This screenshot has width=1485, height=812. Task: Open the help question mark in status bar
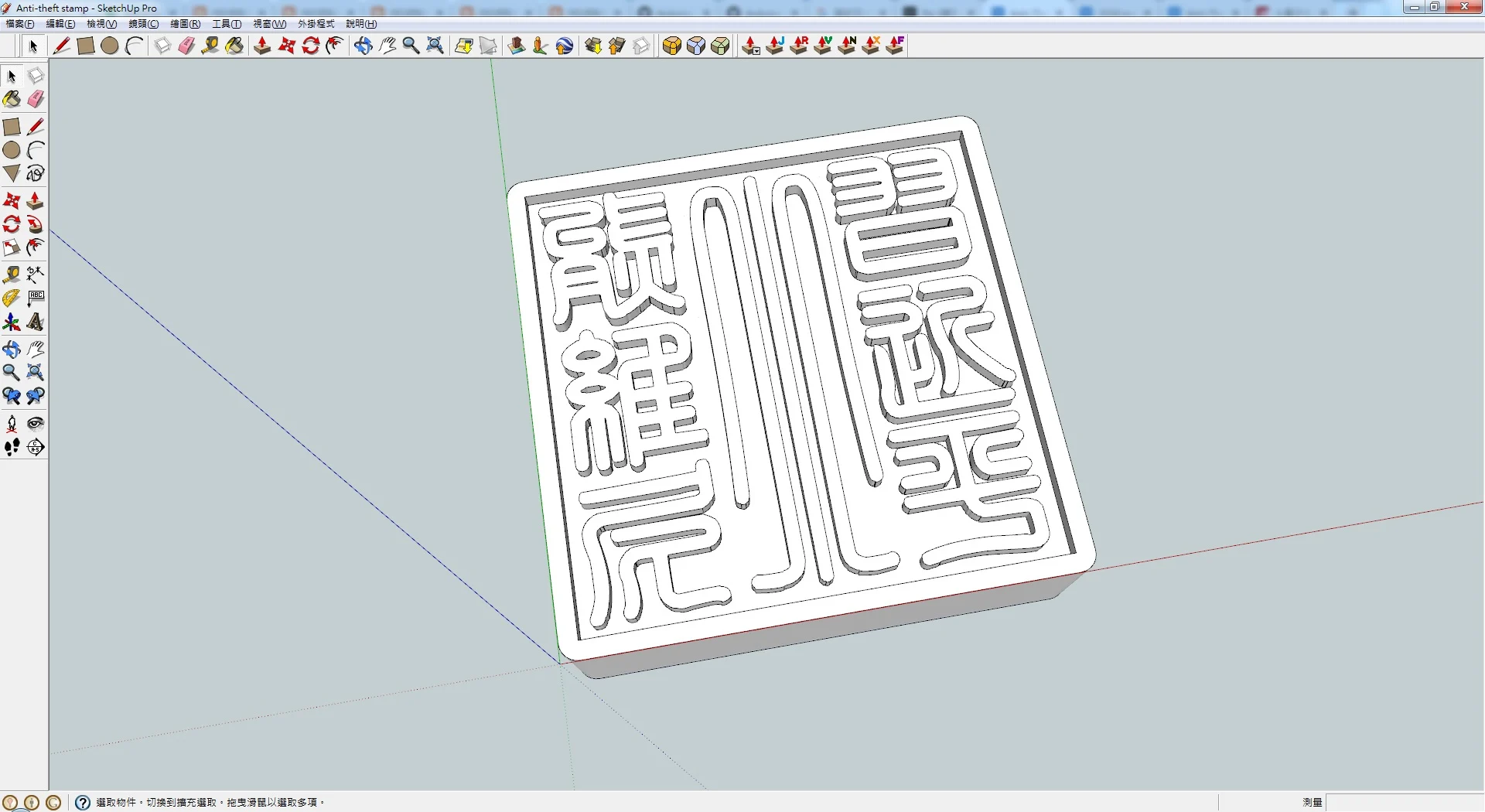coord(83,803)
